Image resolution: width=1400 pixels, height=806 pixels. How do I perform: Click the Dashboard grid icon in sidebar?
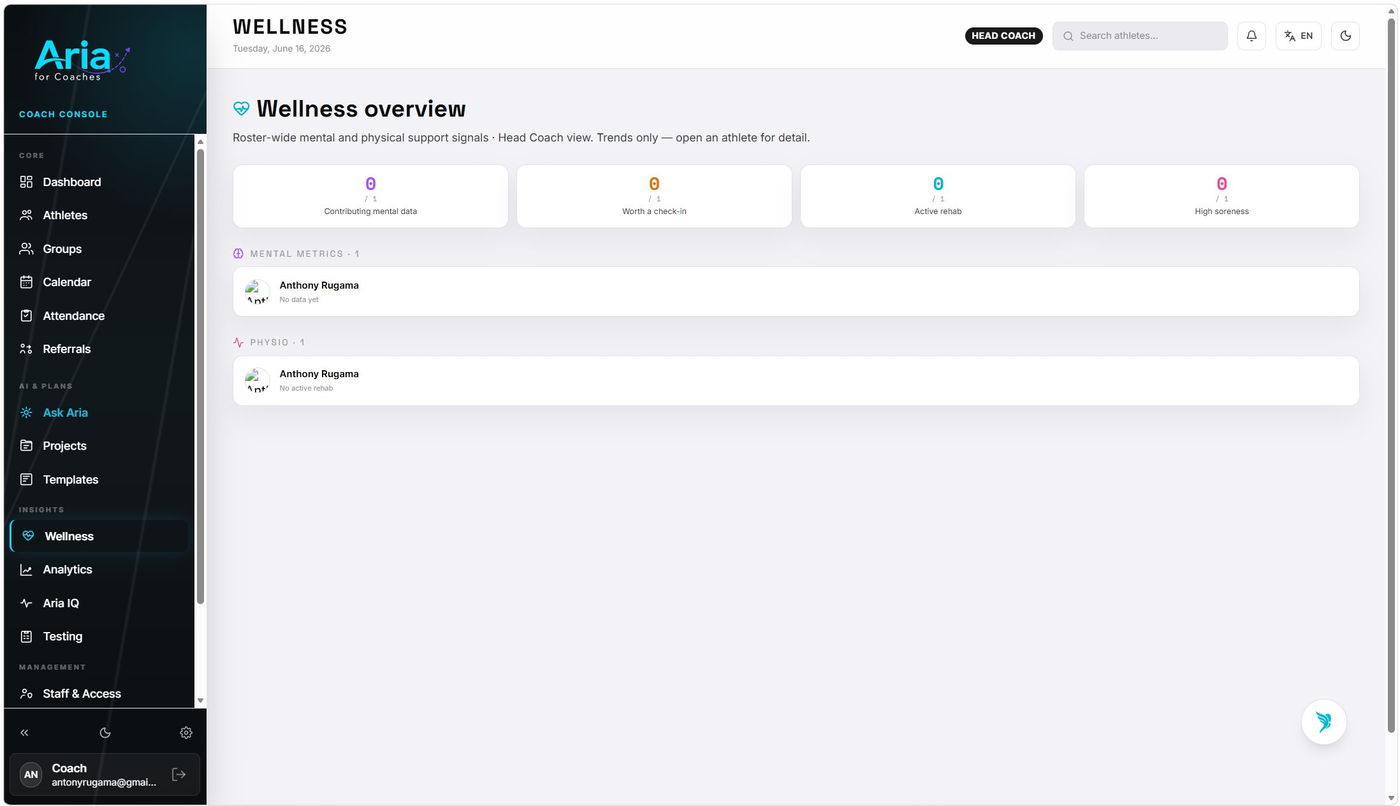click(x=27, y=182)
